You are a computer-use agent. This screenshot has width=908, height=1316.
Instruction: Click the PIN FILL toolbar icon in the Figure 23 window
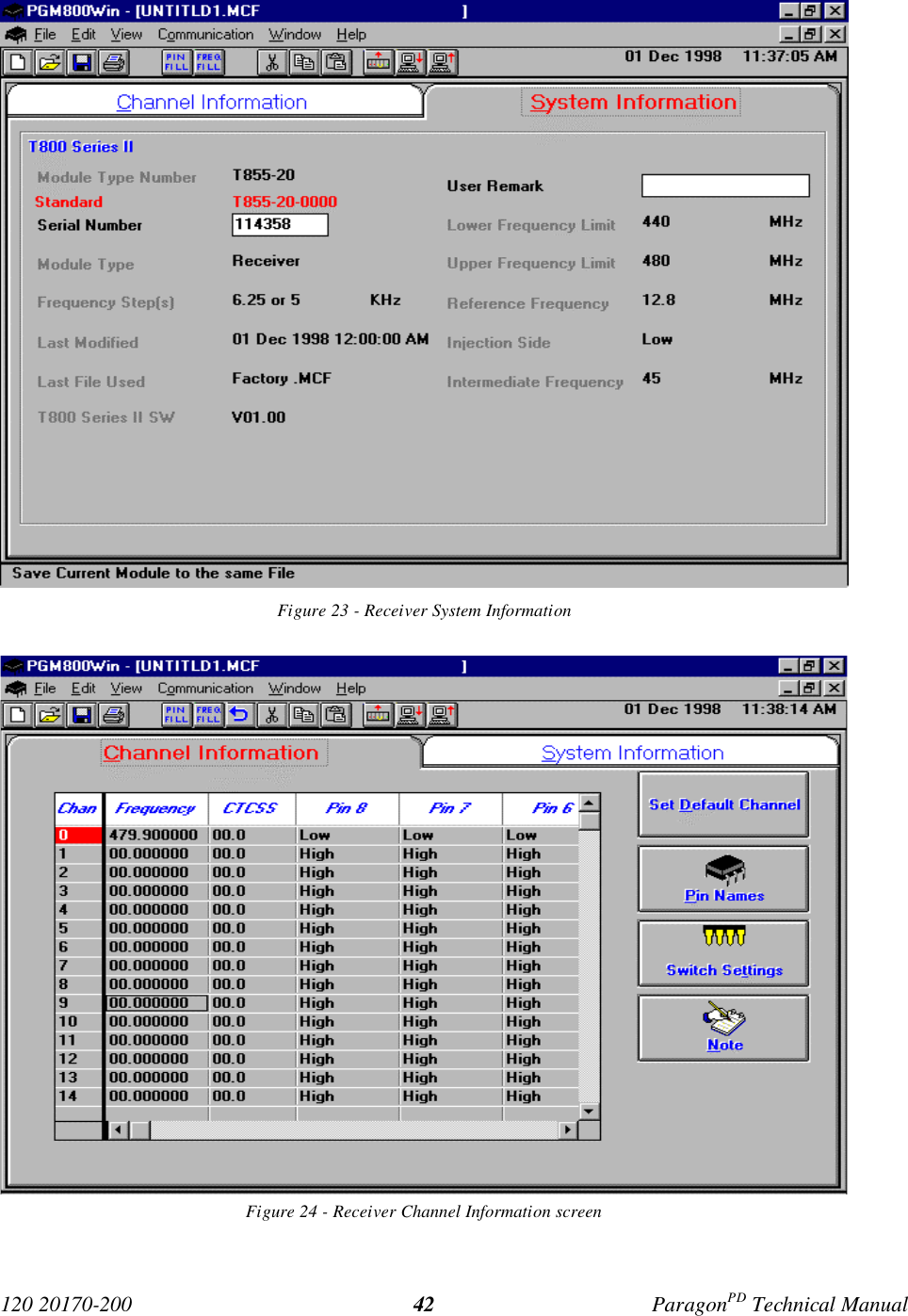[176, 62]
